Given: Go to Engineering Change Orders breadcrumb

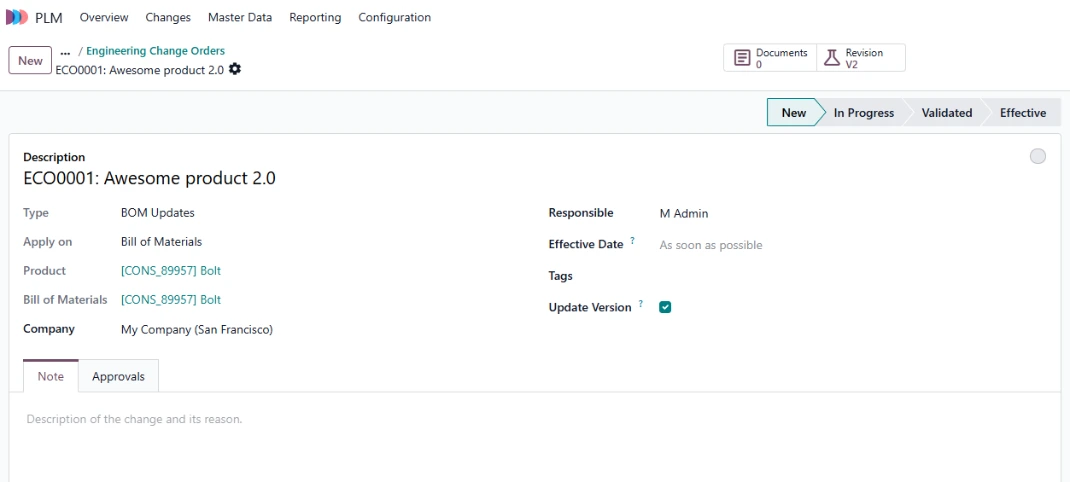Looking at the screenshot, I should pyautogui.click(x=156, y=51).
